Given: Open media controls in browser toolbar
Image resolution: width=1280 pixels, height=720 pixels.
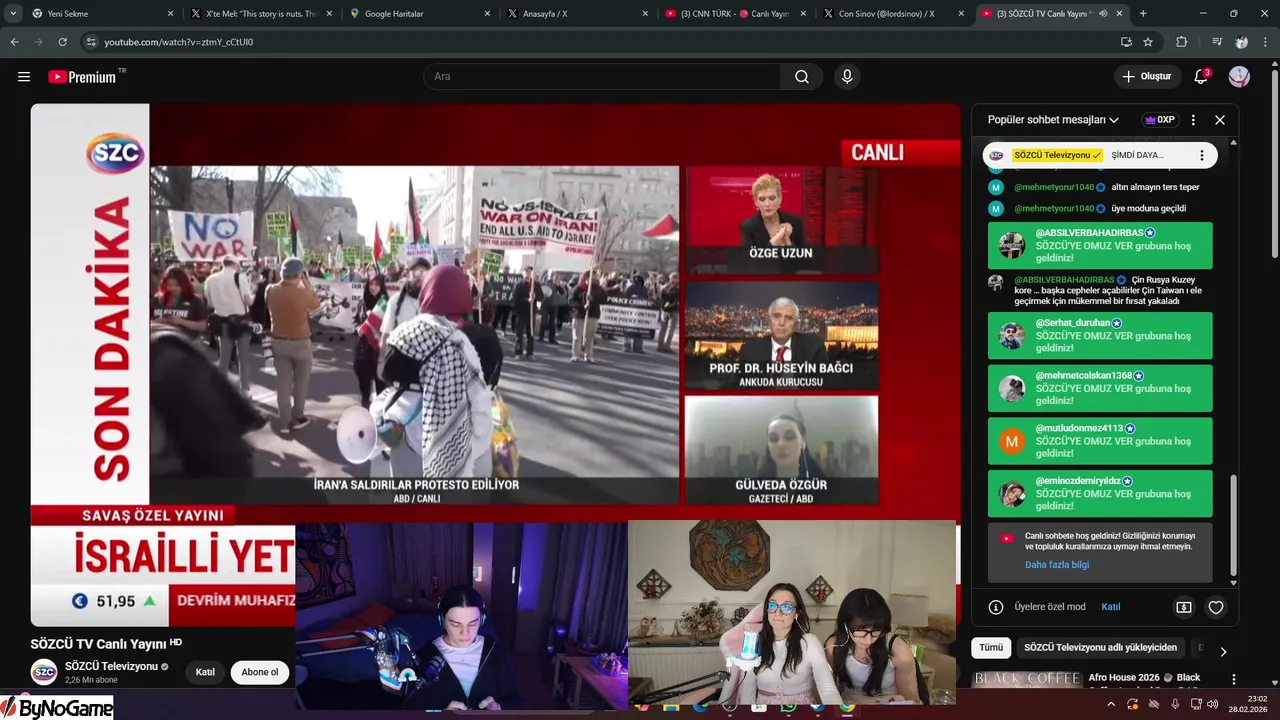Looking at the screenshot, I should [1217, 42].
